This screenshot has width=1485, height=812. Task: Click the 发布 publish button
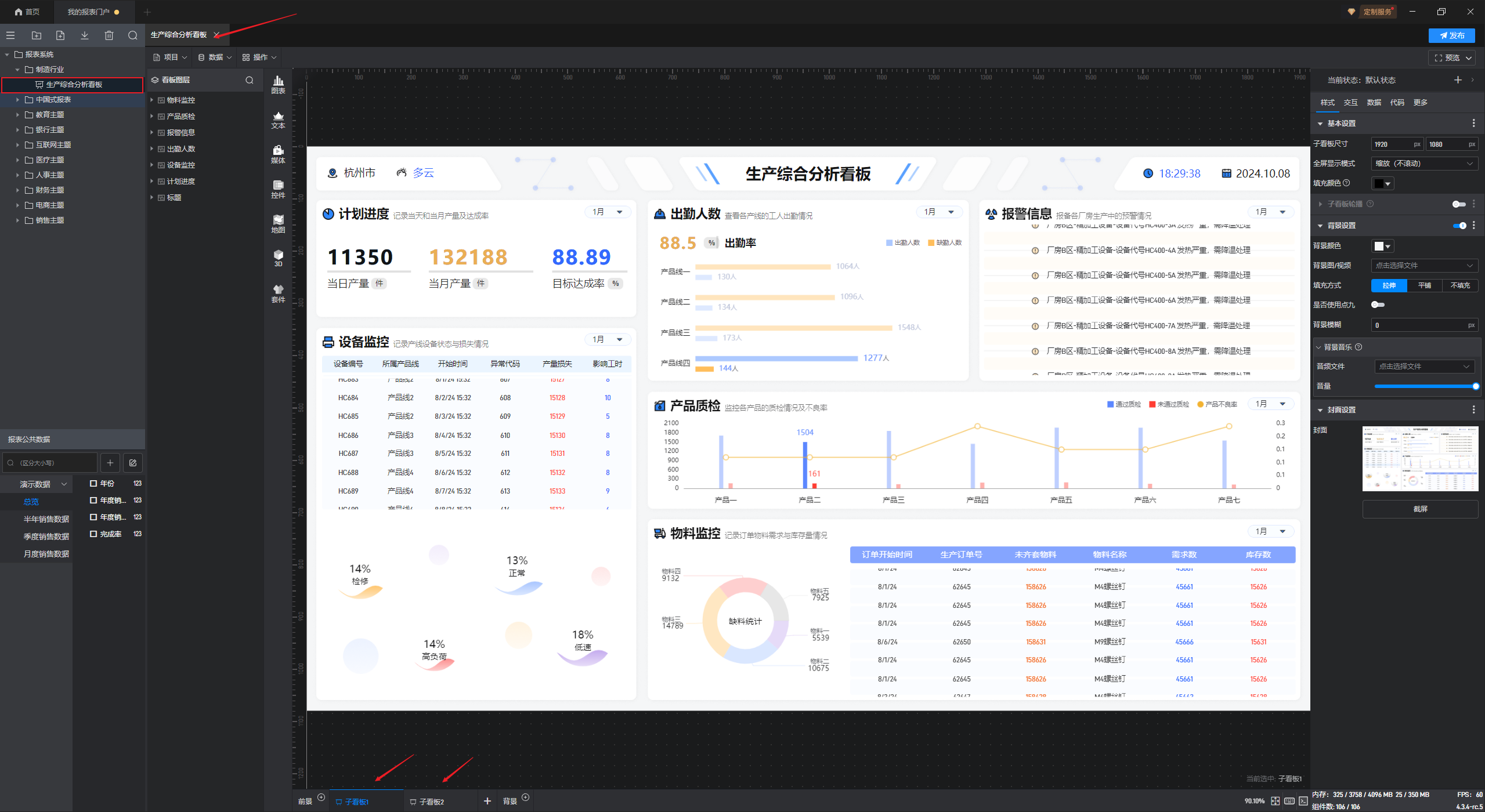point(1451,35)
